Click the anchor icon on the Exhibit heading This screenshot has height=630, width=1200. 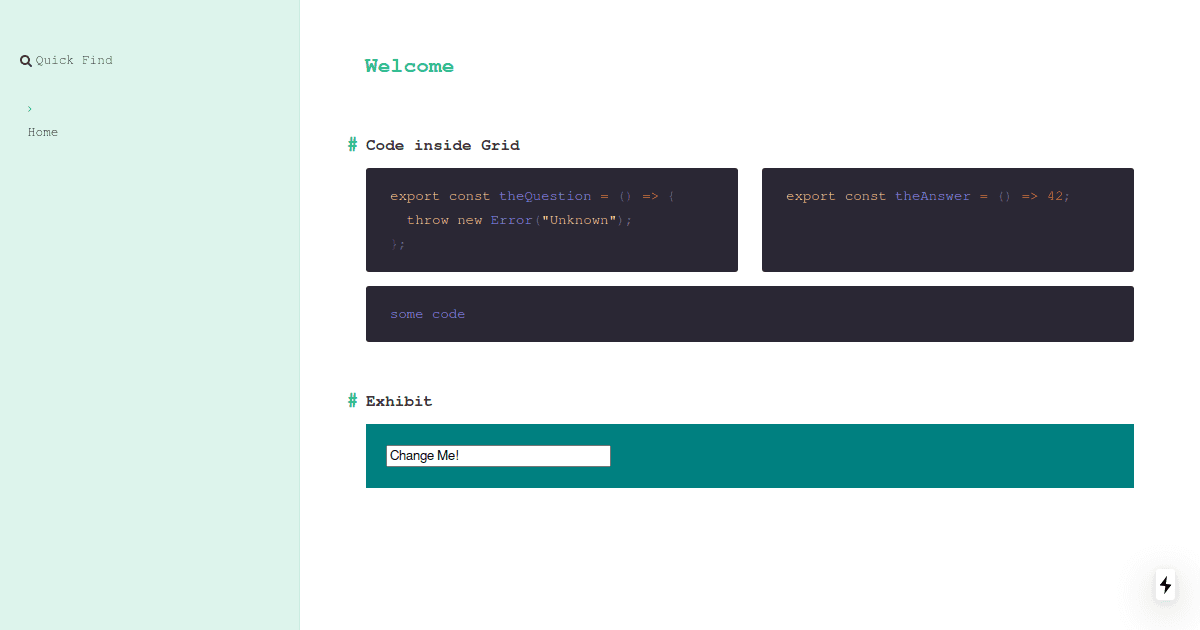click(352, 401)
